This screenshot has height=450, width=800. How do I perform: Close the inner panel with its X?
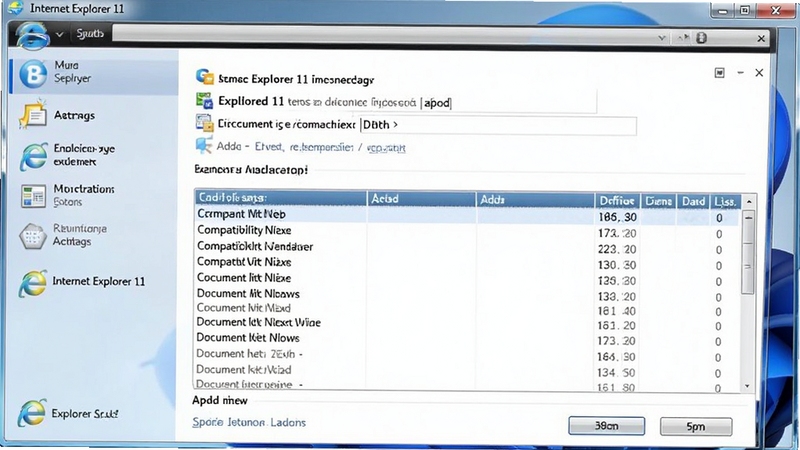[x=759, y=73]
